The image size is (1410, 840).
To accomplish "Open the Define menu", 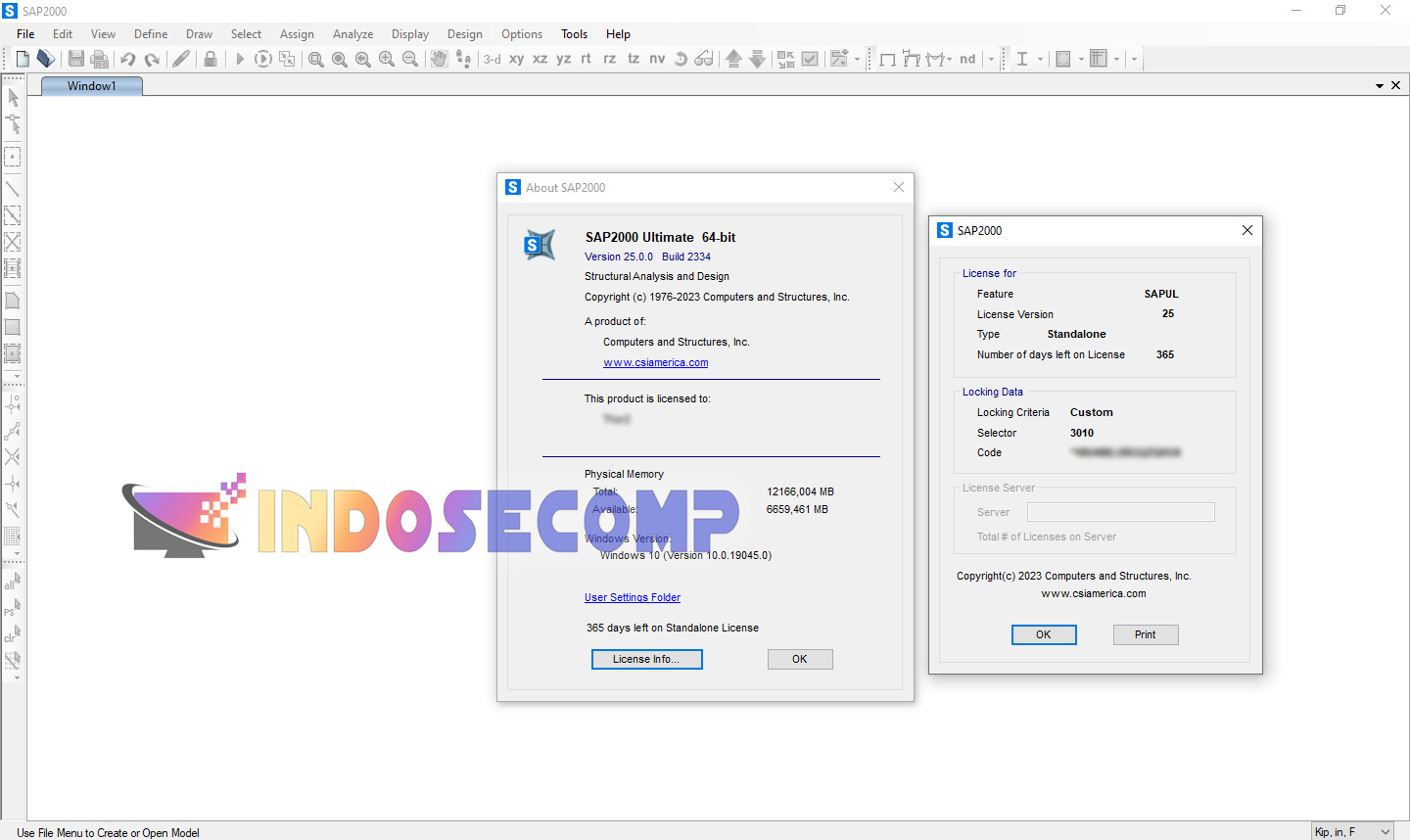I will 151,33.
